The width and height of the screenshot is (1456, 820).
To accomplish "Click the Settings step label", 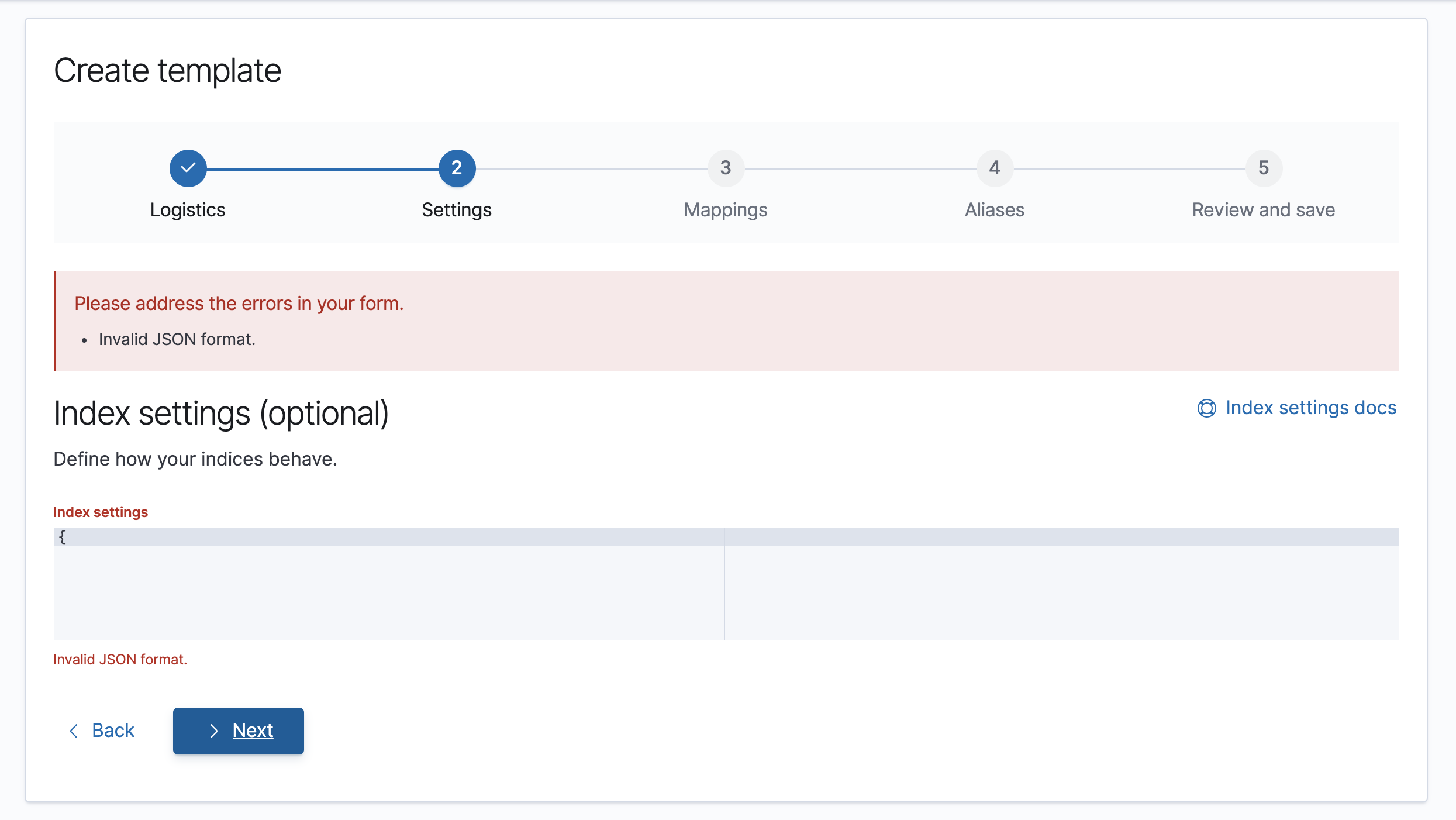I will (457, 210).
